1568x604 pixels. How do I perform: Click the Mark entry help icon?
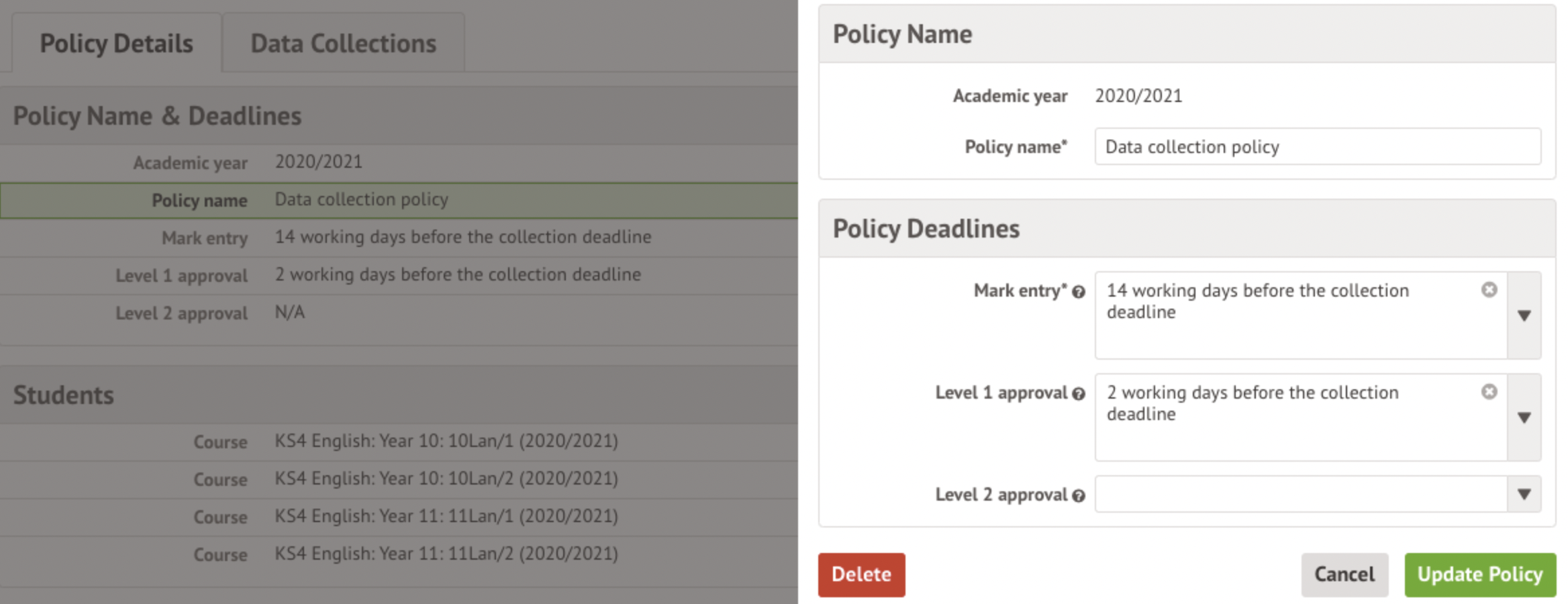(x=1079, y=292)
